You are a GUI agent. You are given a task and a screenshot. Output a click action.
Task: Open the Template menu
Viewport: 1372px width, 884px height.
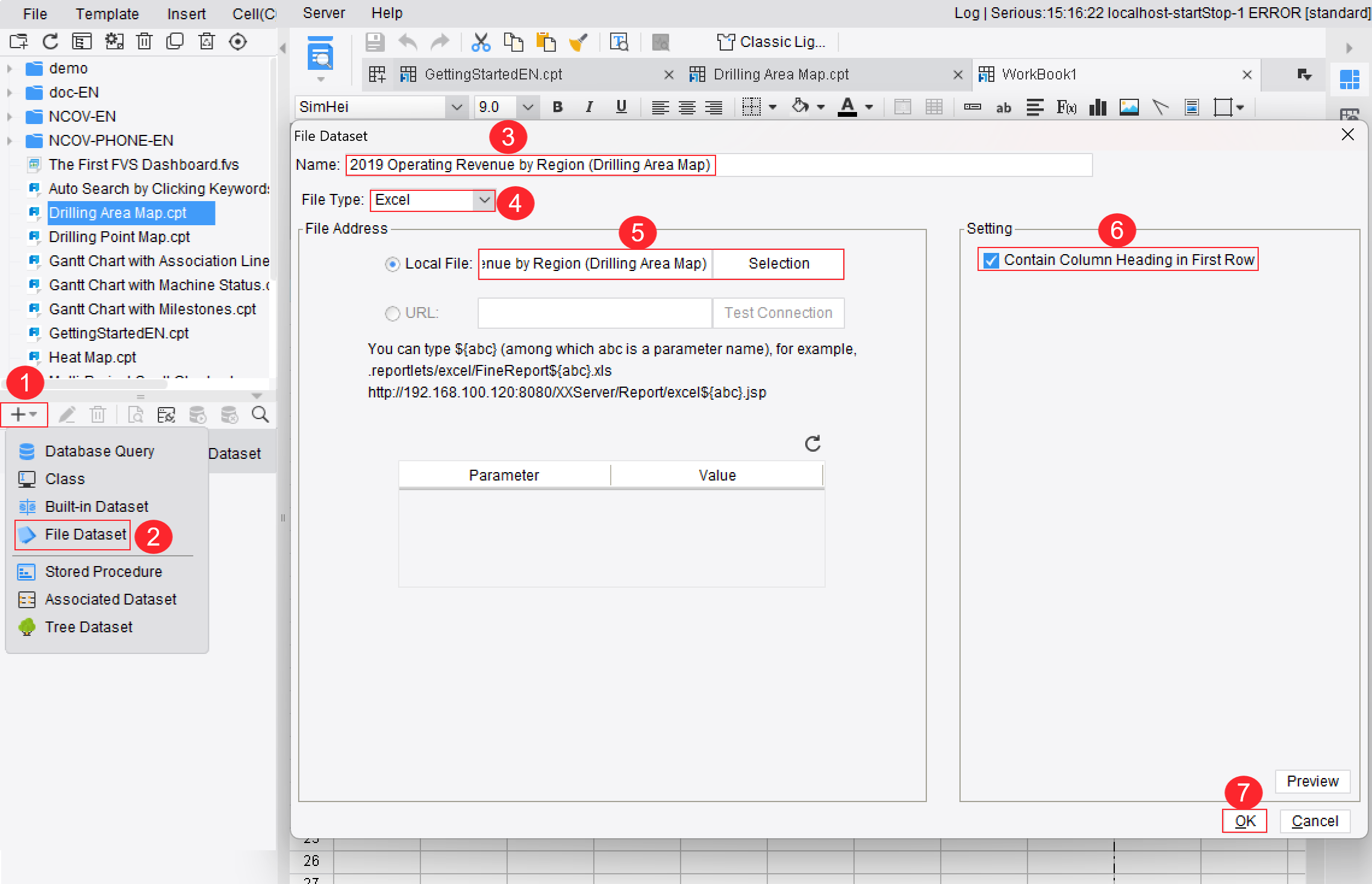107,13
